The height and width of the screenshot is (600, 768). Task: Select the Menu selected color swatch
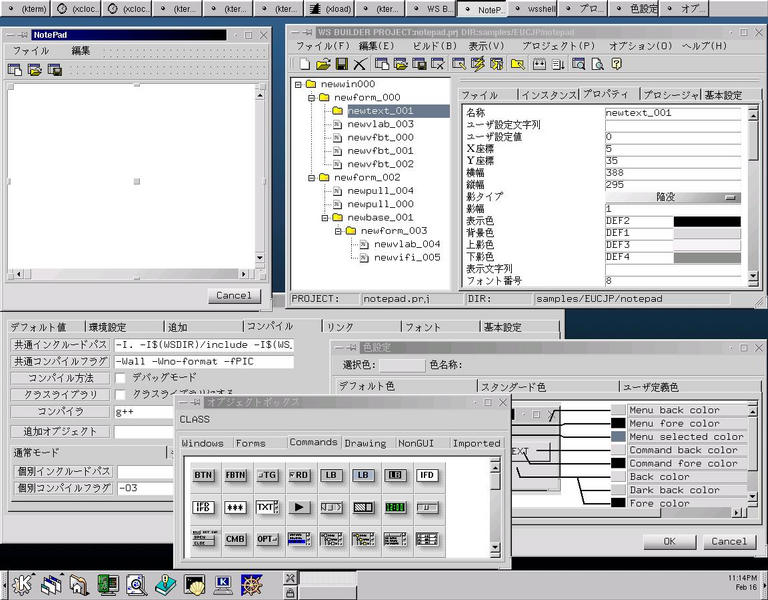619,437
